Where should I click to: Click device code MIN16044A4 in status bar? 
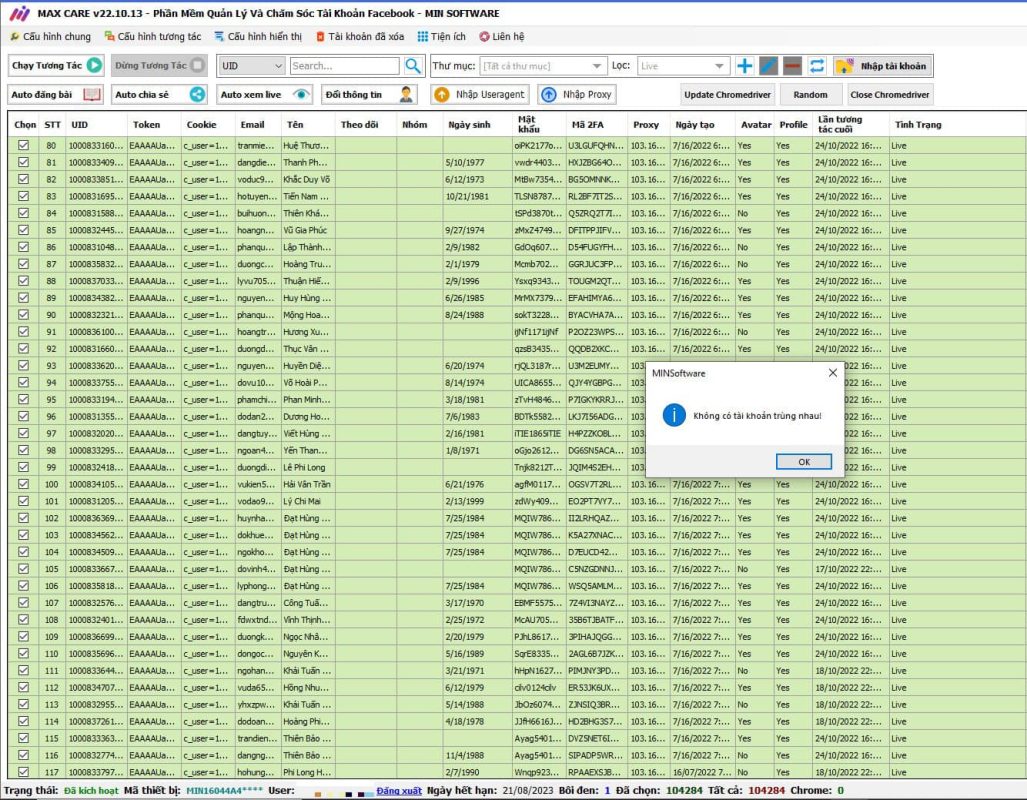coord(226,791)
